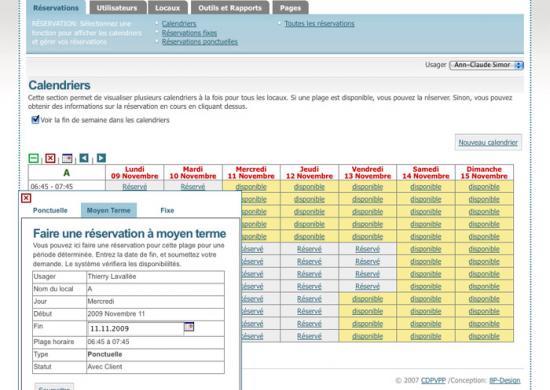Screen dimensions: 550x390
Task: Click Réservé under Mardi 10 Novembre
Action: point(193,187)
